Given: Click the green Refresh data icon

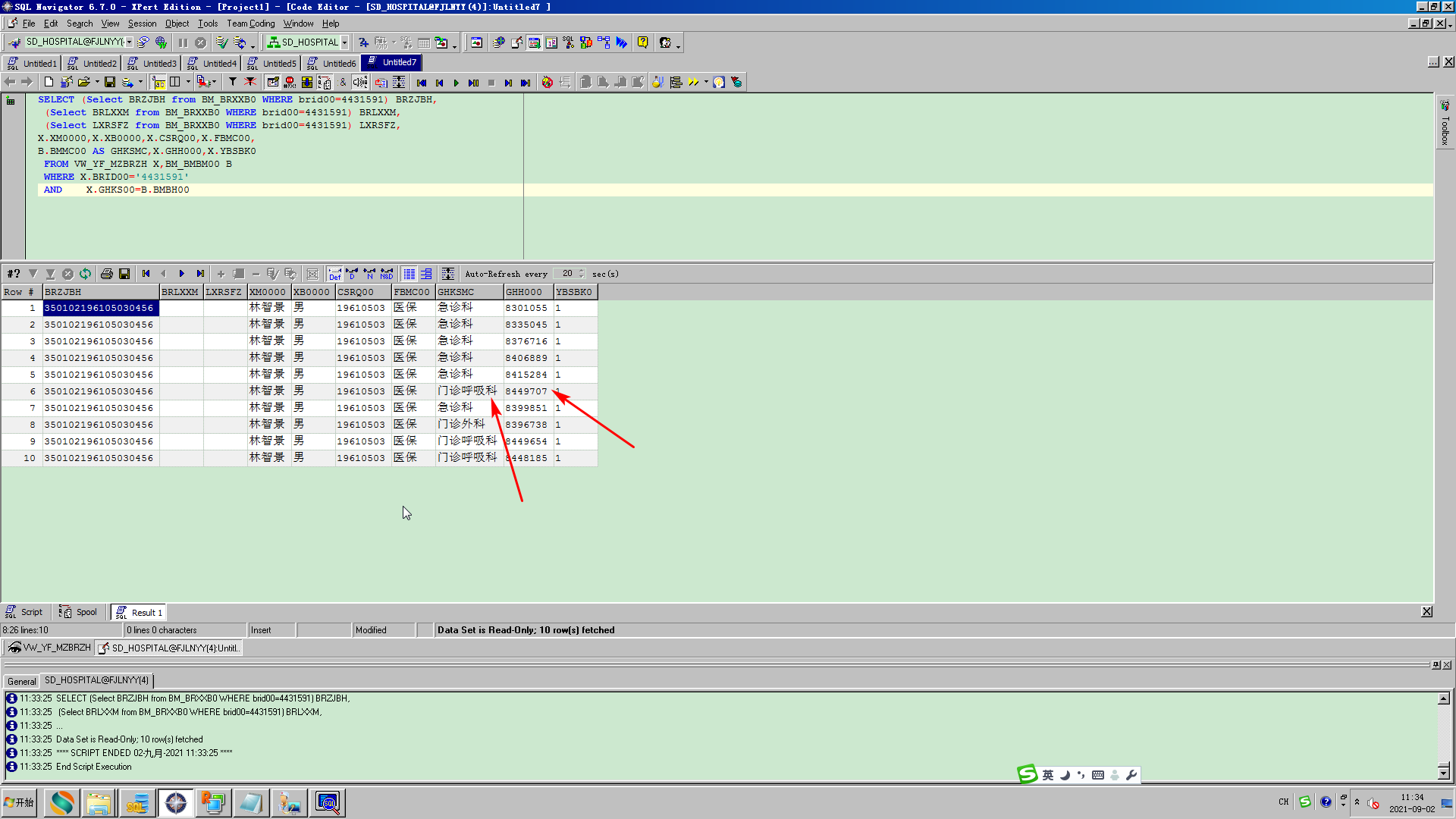Looking at the screenshot, I should (85, 274).
